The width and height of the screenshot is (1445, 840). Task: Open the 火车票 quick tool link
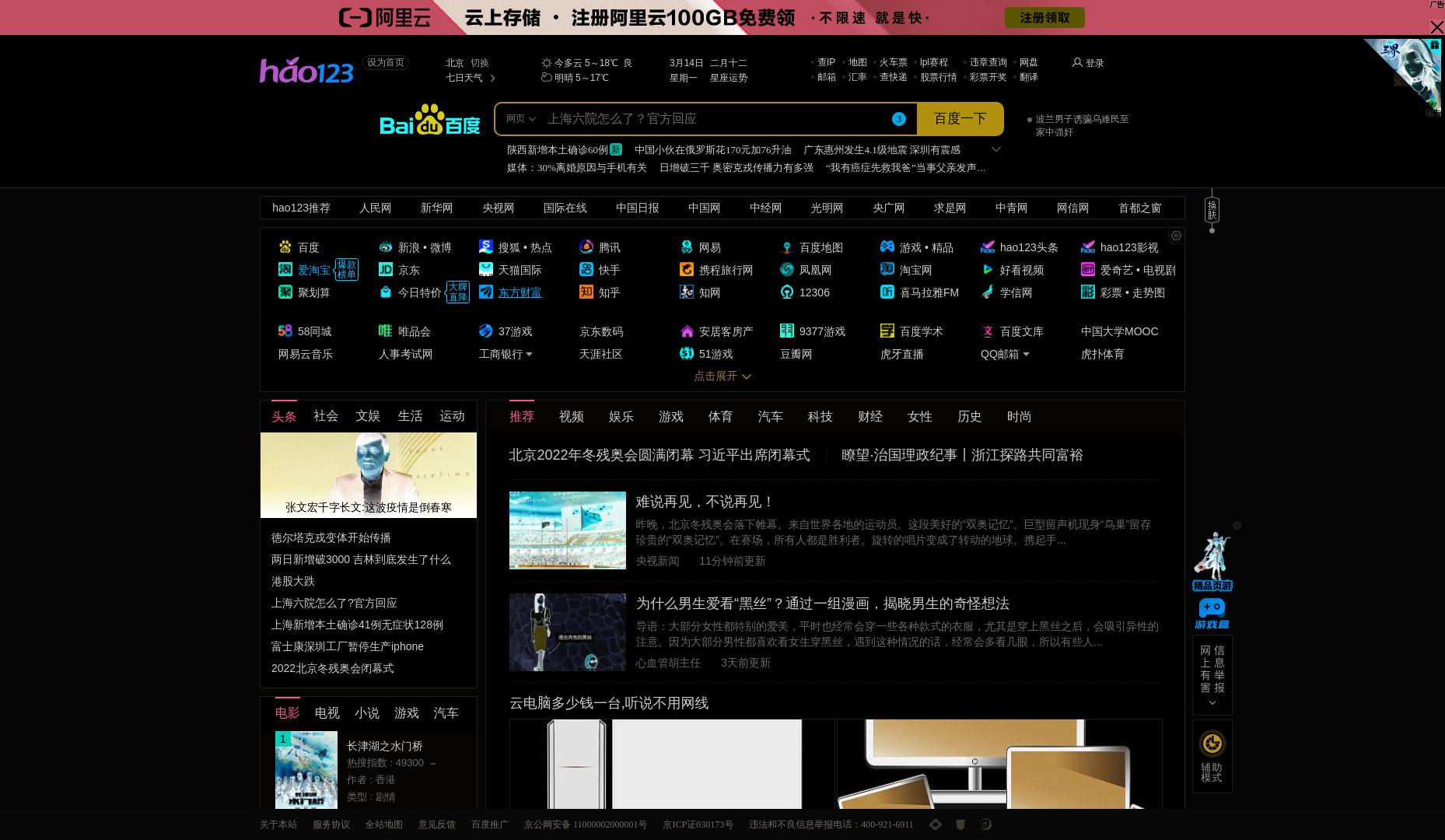click(894, 62)
